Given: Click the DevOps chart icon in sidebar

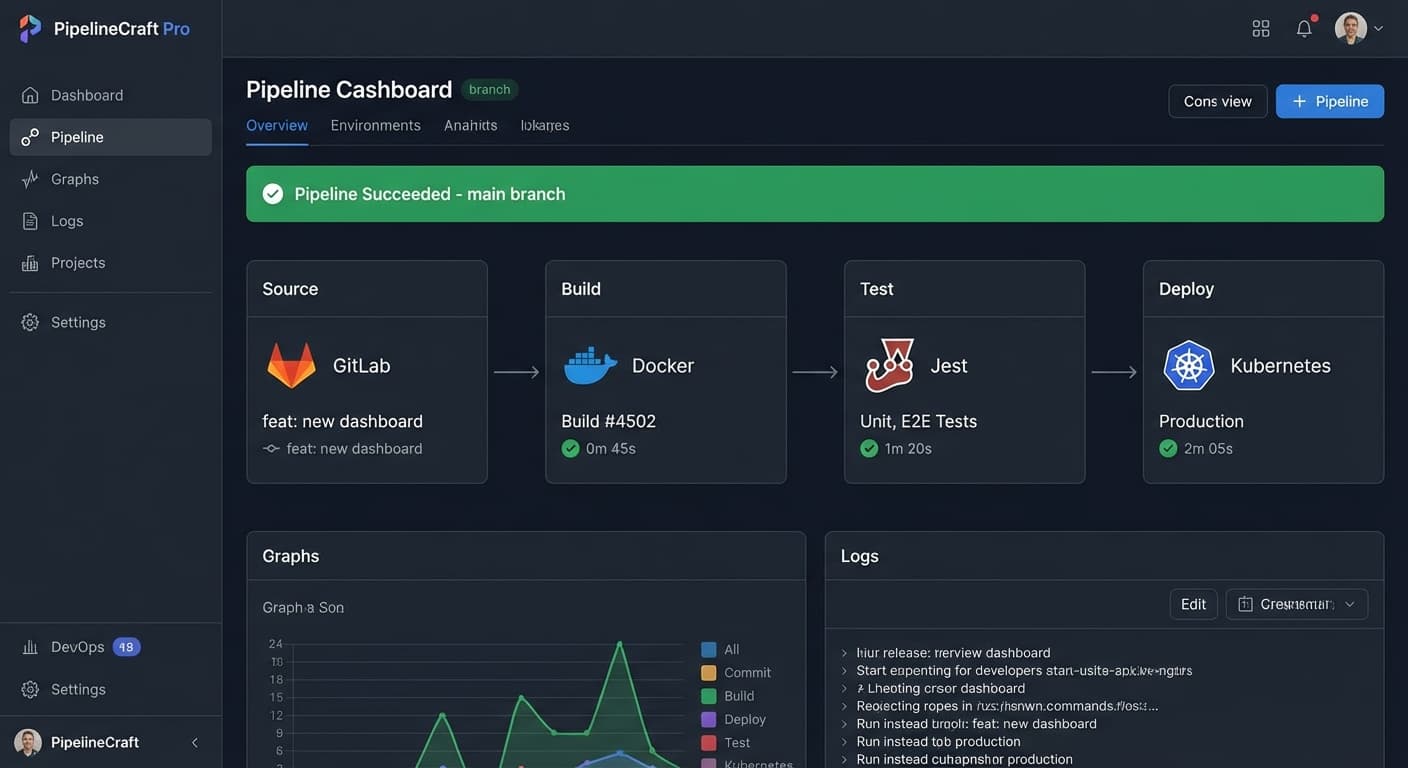Looking at the screenshot, I should click(30, 647).
